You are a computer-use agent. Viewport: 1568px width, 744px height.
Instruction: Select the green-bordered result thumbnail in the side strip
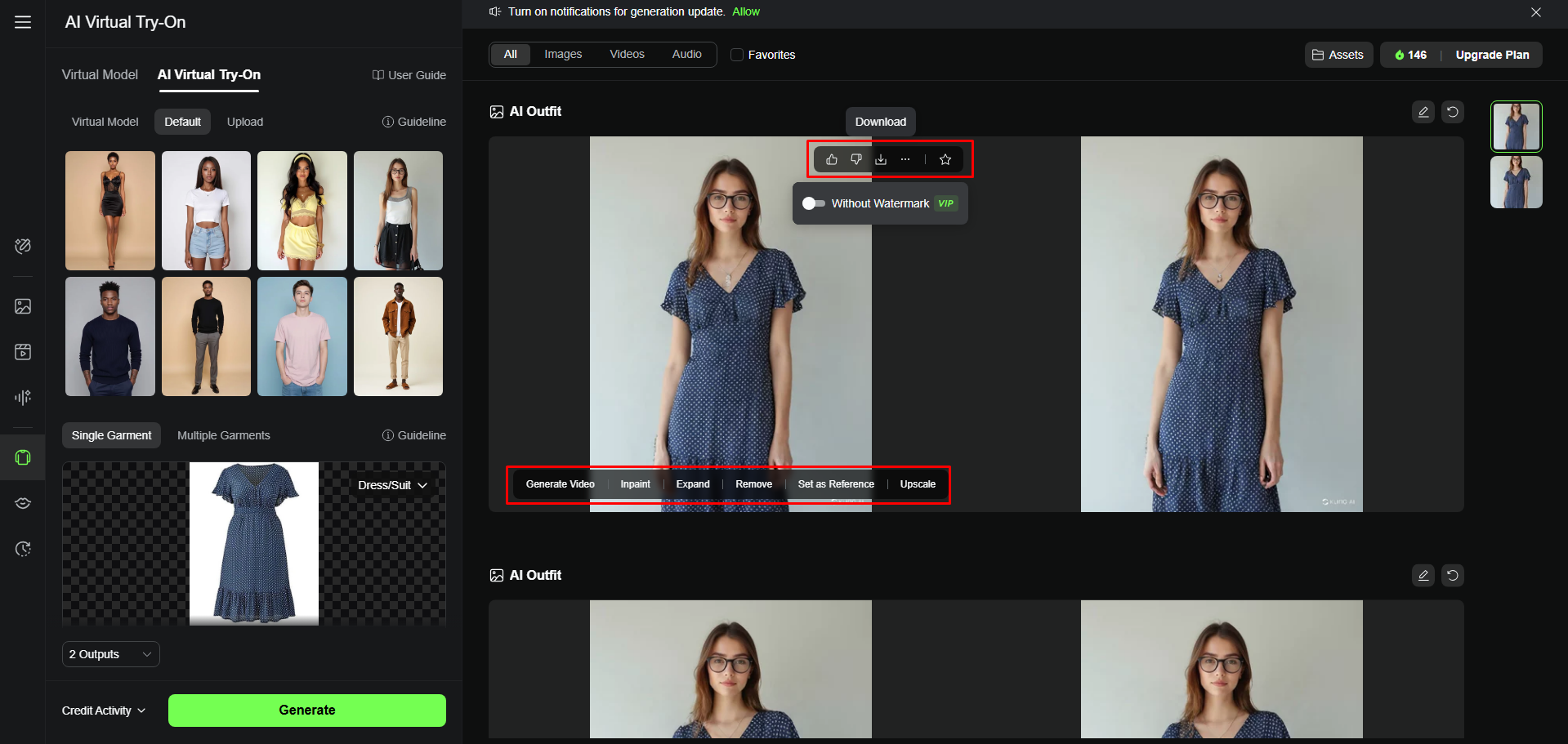coord(1517,127)
